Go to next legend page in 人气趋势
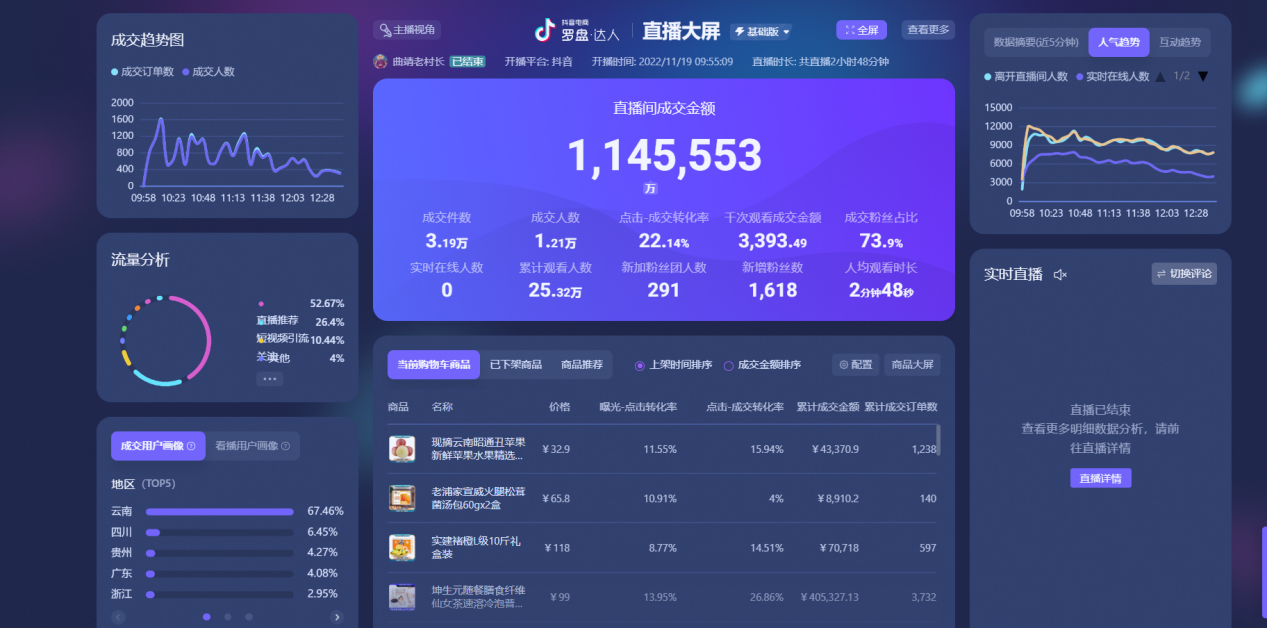This screenshot has height=628, width=1267. tap(1203, 76)
